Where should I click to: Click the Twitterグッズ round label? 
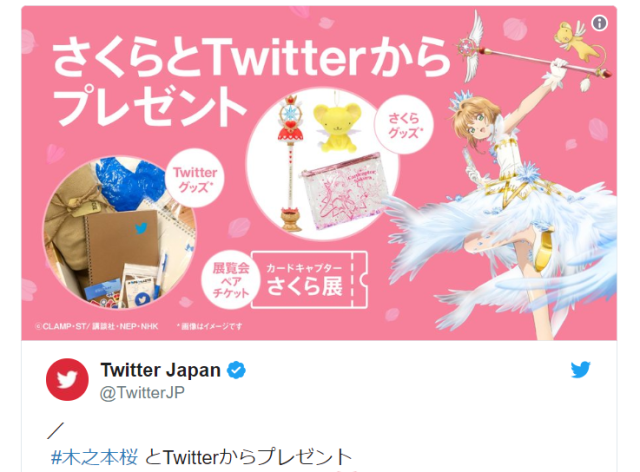(195, 179)
